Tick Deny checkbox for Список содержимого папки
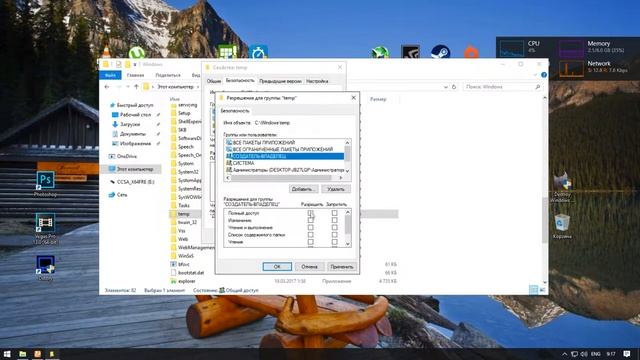 pos(334,235)
